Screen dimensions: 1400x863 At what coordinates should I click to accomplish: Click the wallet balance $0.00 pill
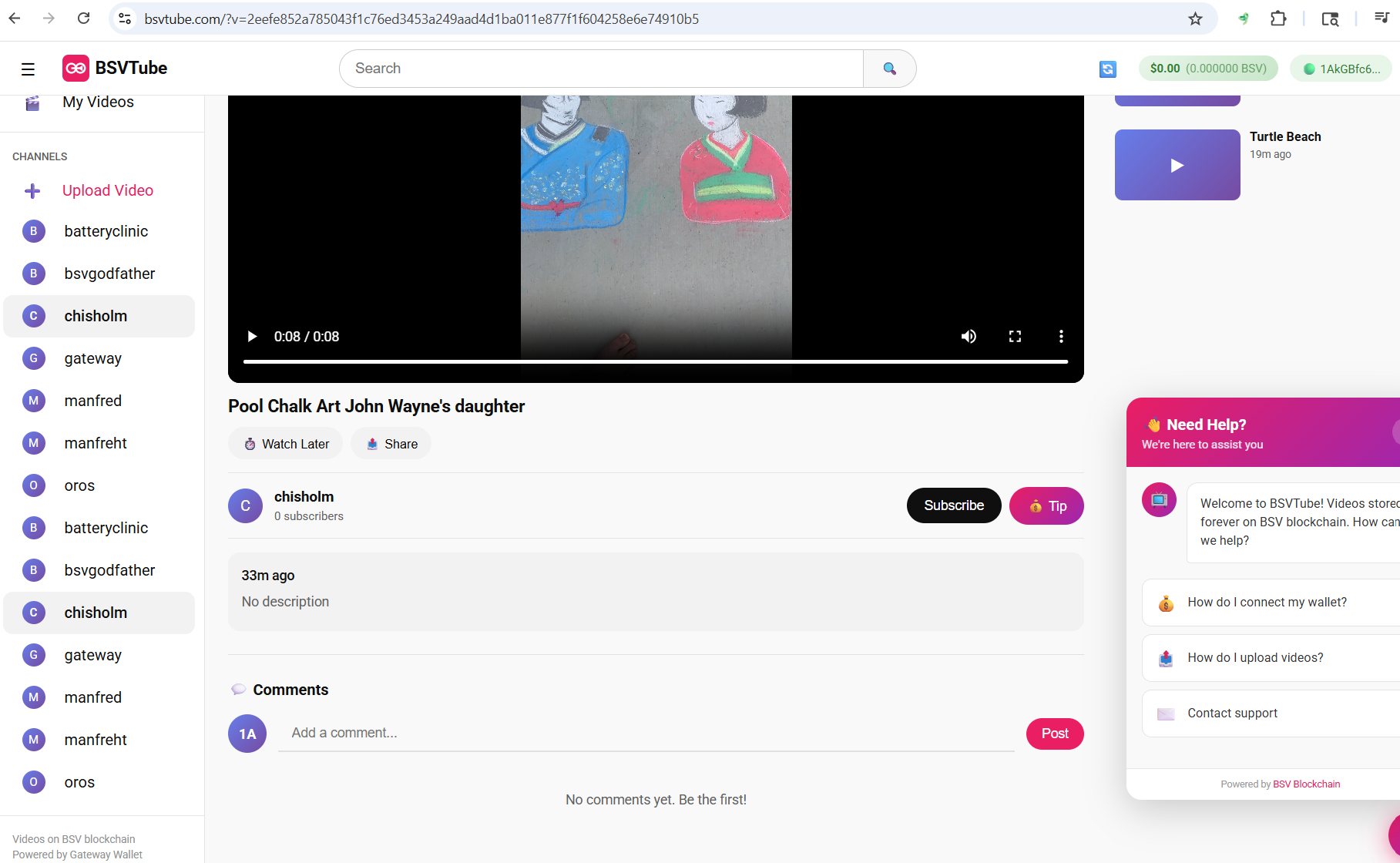pos(1208,69)
